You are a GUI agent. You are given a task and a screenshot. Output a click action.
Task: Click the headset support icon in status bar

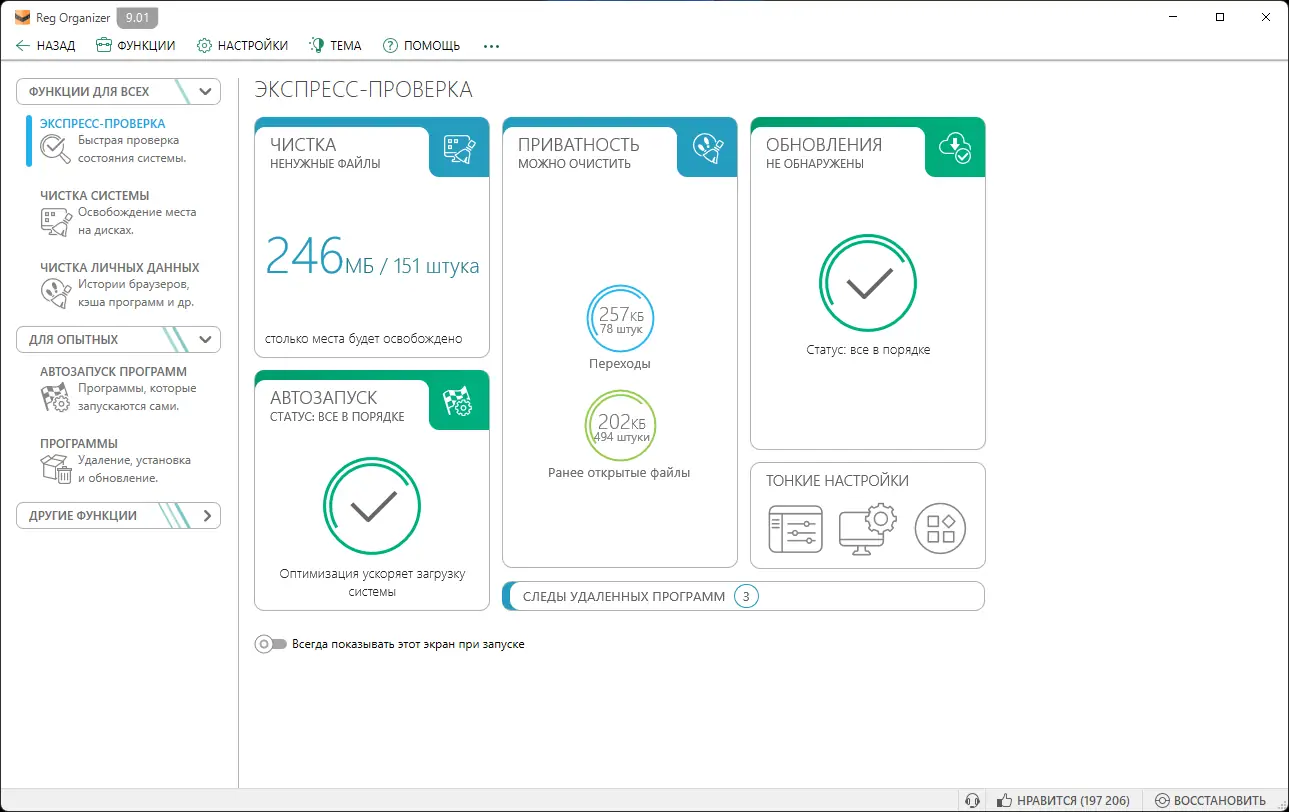pyautogui.click(x=972, y=800)
